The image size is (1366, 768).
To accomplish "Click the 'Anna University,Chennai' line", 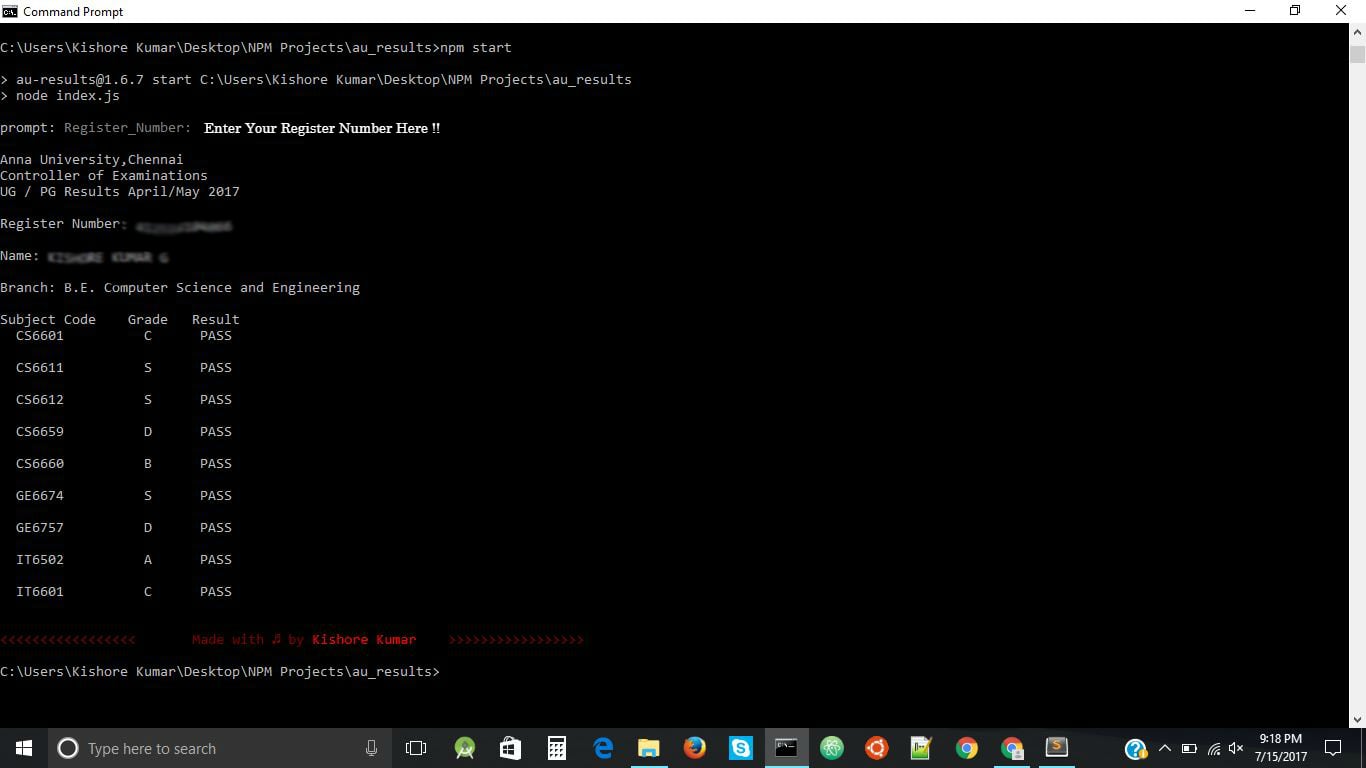I will click(x=92, y=159).
